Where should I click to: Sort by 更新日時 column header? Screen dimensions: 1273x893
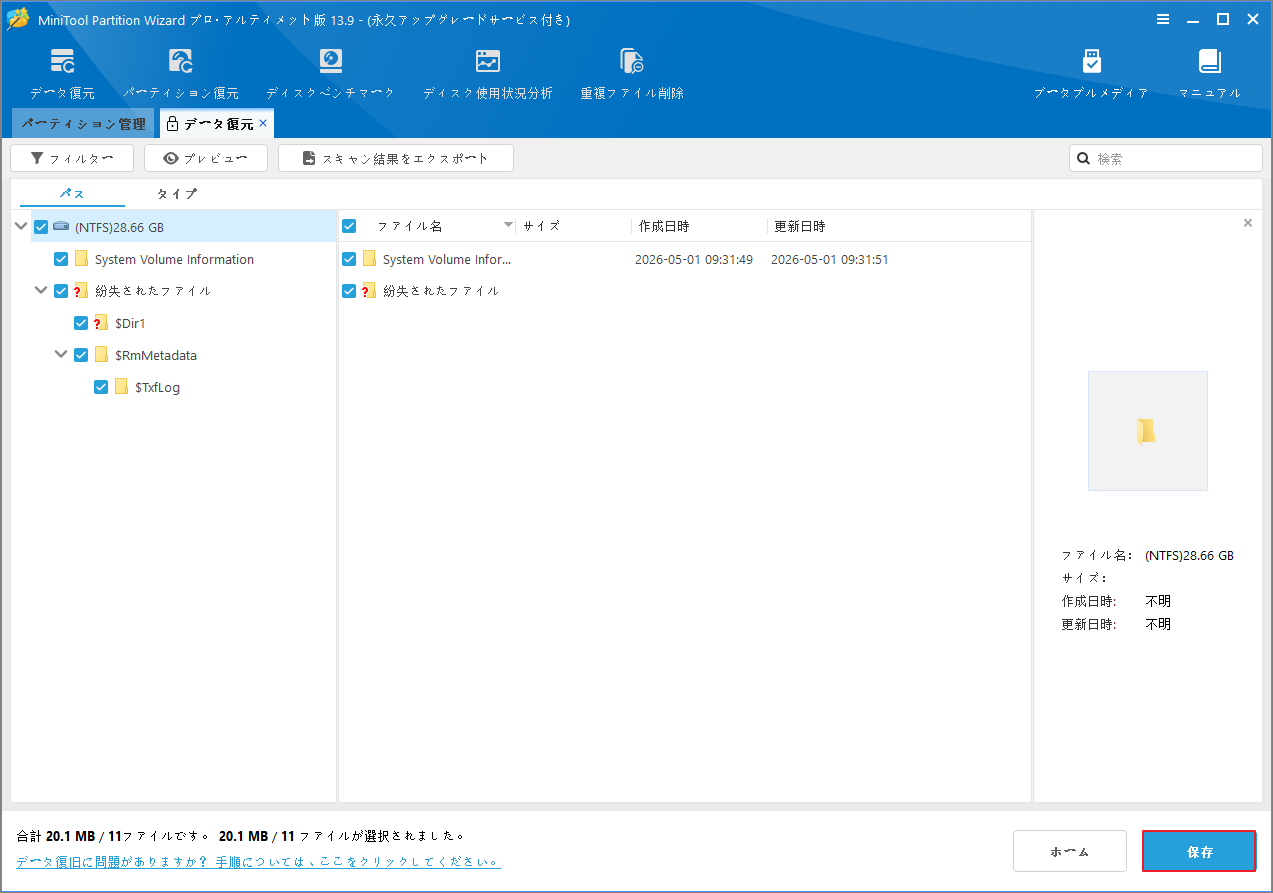[800, 226]
